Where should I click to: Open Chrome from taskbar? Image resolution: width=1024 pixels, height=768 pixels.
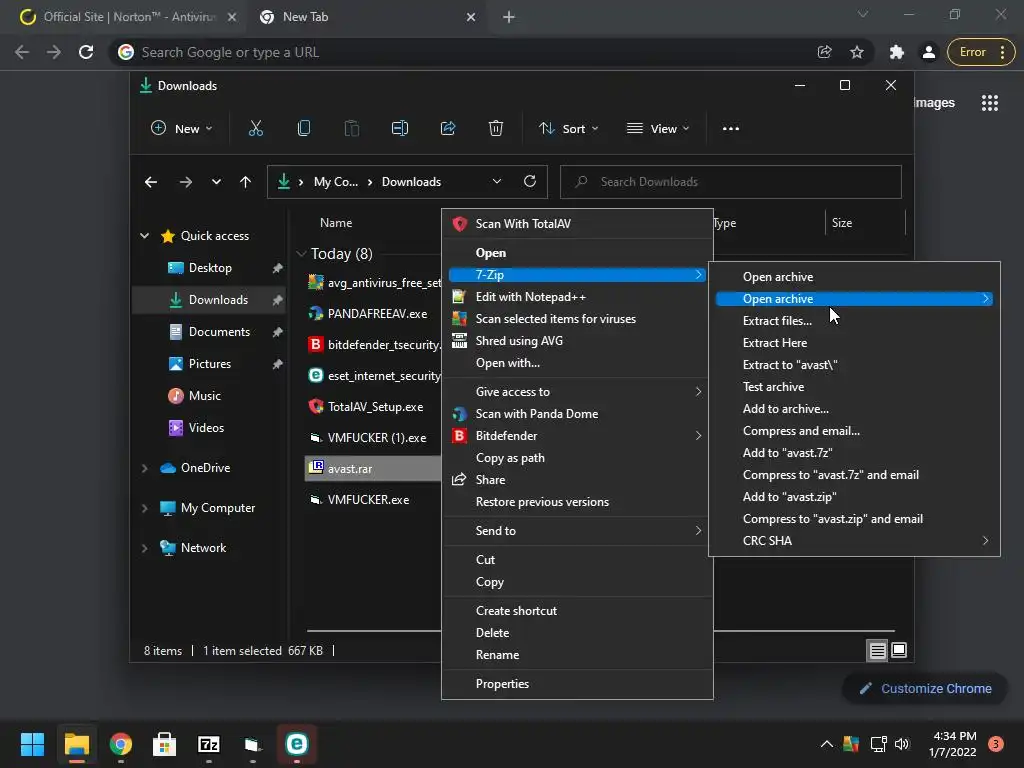[121, 744]
